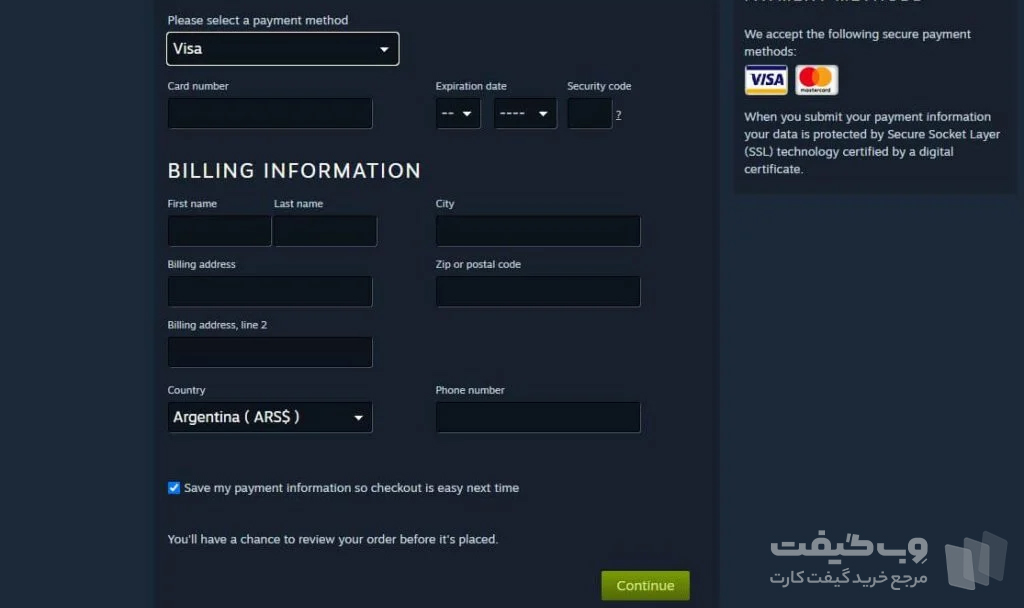Click the 'Zip or postal code' label
The image size is (1024, 608).
(478, 264)
